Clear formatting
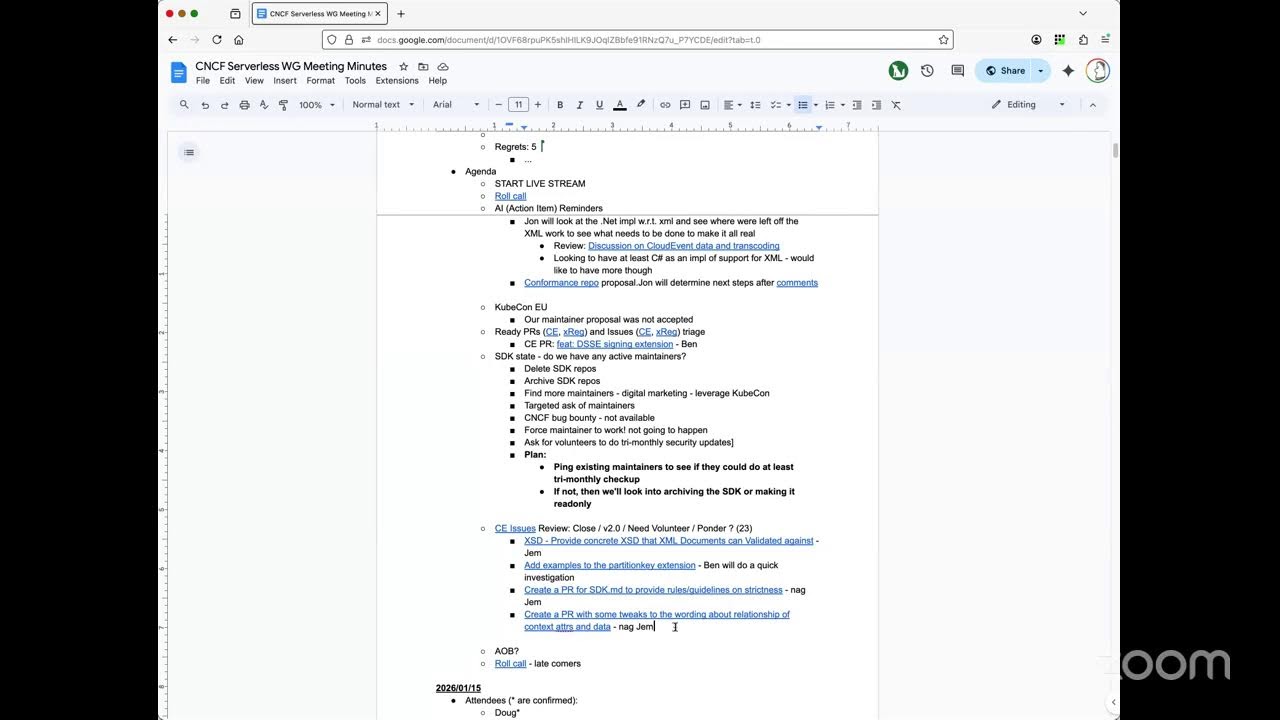 (x=896, y=104)
